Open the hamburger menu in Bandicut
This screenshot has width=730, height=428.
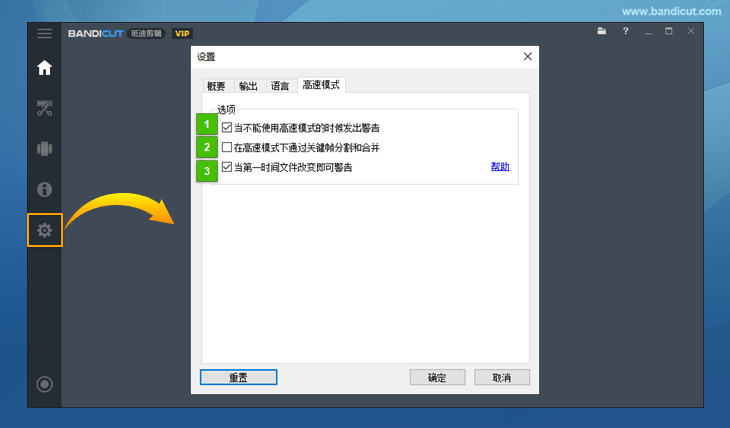pos(45,34)
